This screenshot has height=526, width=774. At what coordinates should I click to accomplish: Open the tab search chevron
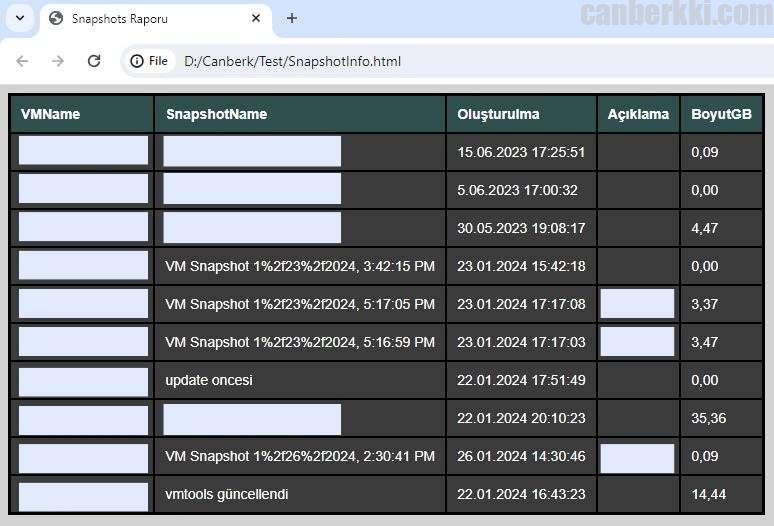pos(20,19)
